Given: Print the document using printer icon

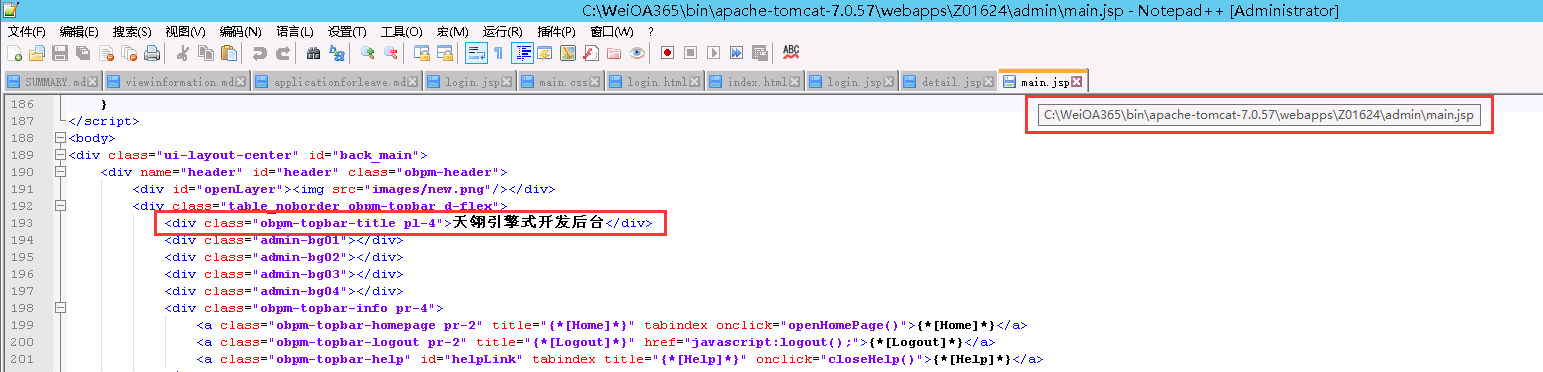Looking at the screenshot, I should 152,53.
